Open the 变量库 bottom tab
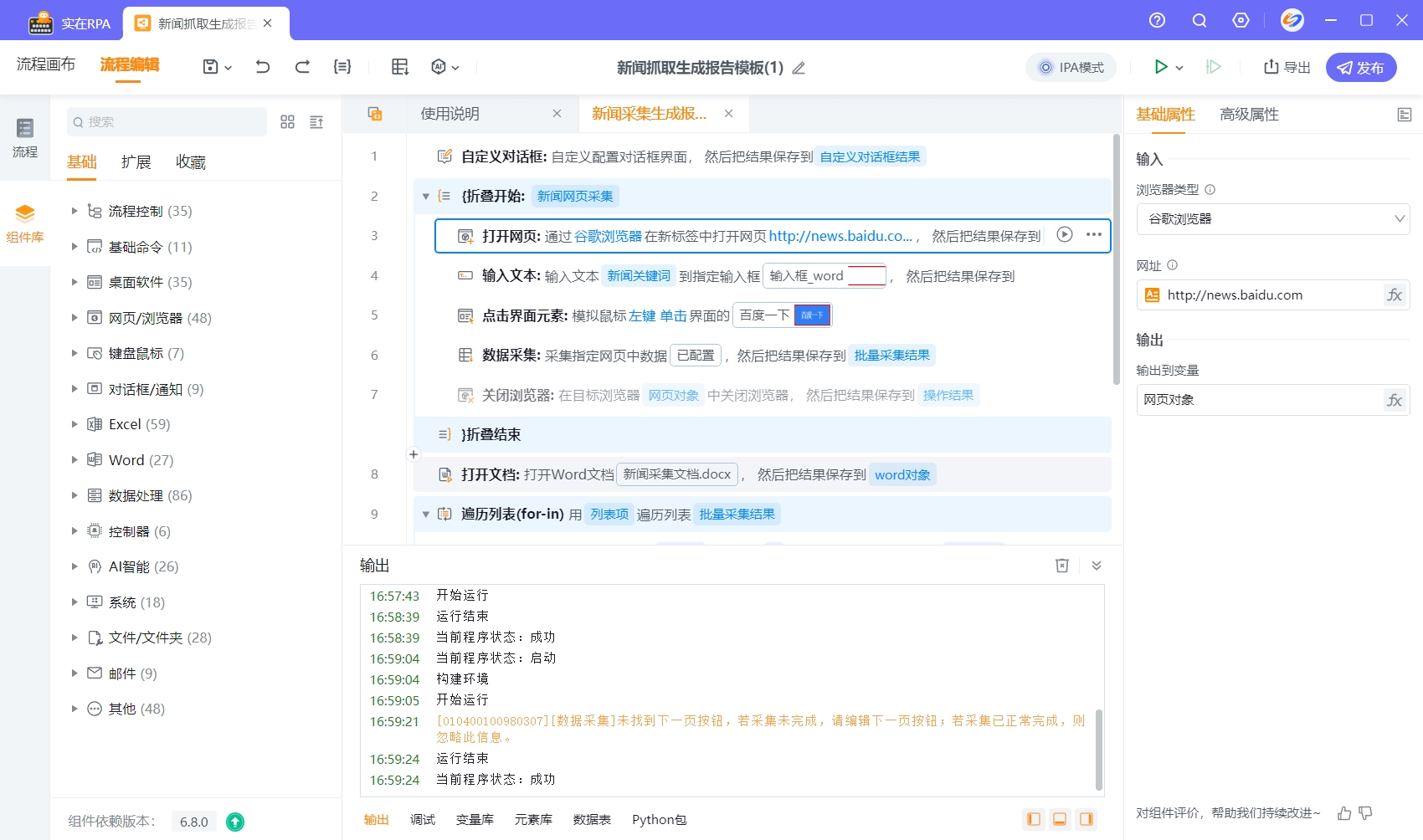 (x=475, y=820)
